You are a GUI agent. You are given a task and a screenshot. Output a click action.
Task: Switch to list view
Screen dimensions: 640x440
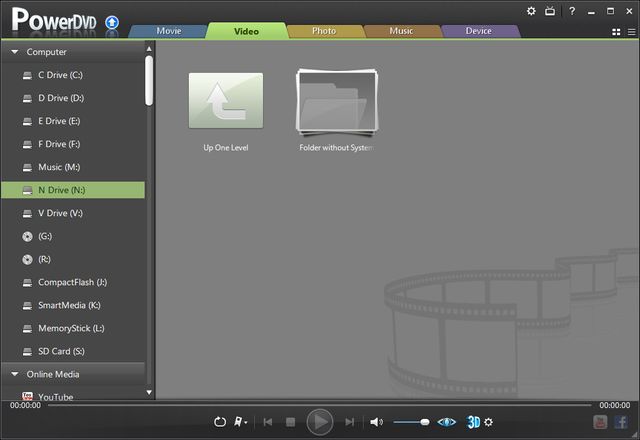click(x=631, y=32)
